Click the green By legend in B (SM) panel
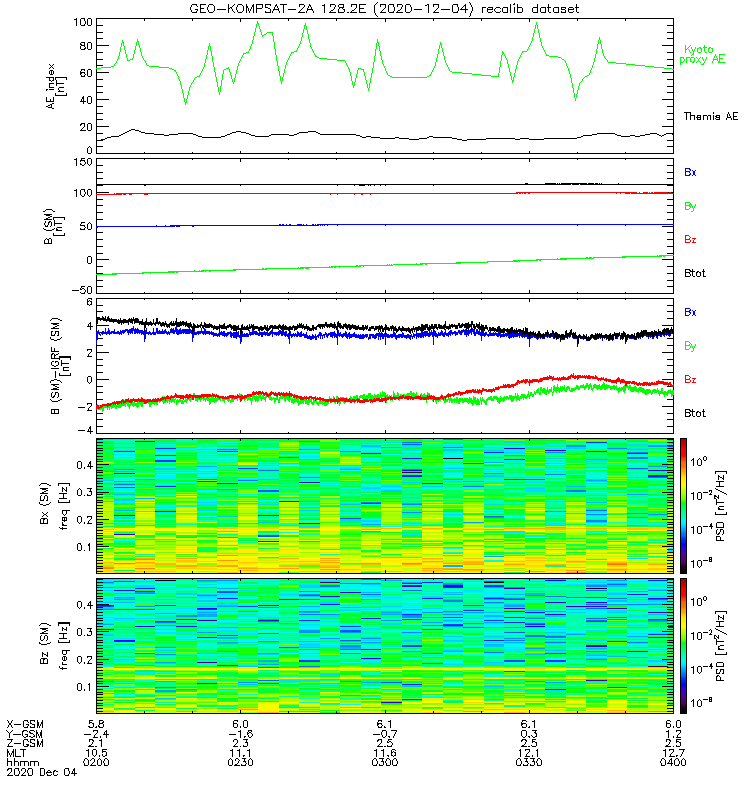Image resolution: width=750 pixels, height=800 pixels. 690,206
